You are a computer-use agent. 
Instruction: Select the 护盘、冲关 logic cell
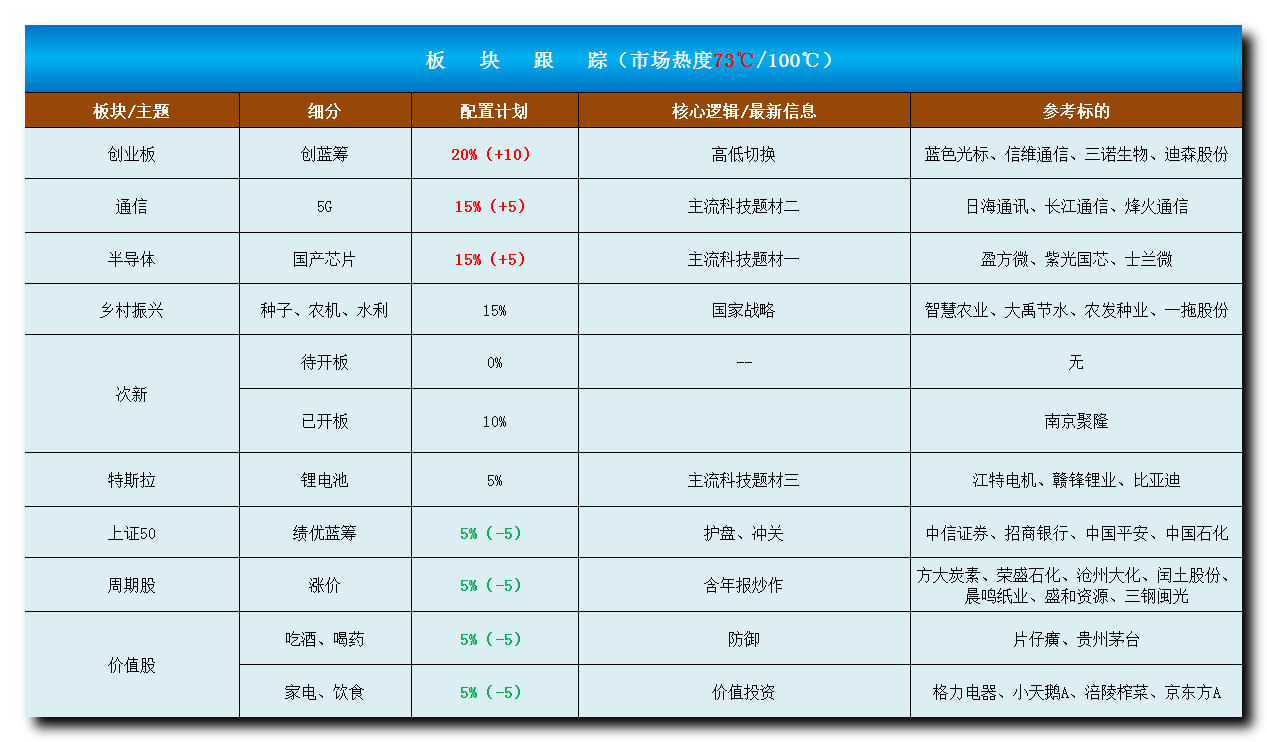pyautogui.click(x=744, y=533)
